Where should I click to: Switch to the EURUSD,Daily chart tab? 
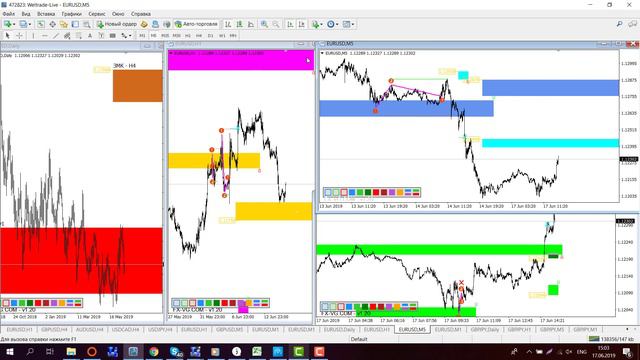339,329
